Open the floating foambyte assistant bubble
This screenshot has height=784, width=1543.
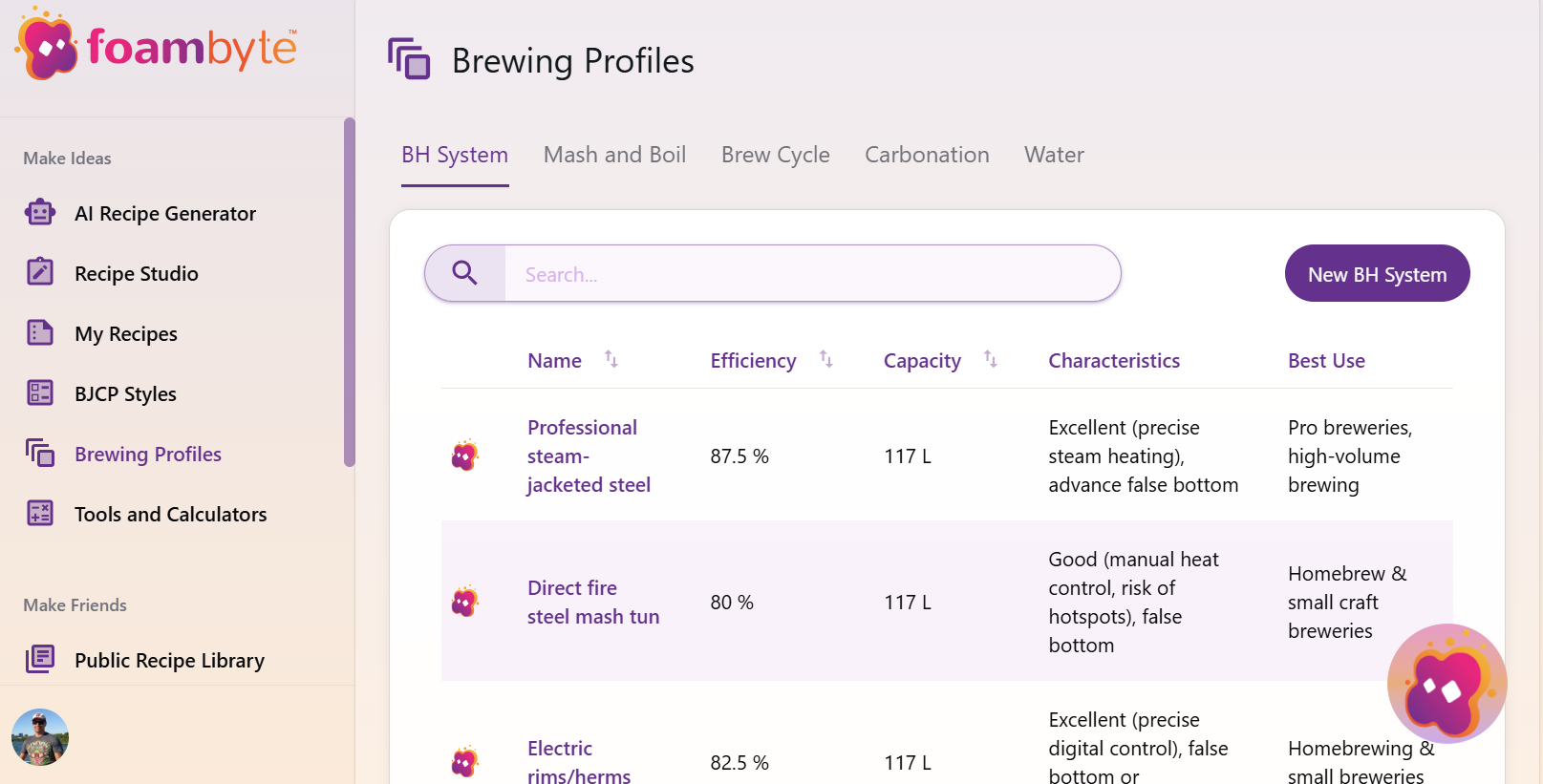point(1447,684)
